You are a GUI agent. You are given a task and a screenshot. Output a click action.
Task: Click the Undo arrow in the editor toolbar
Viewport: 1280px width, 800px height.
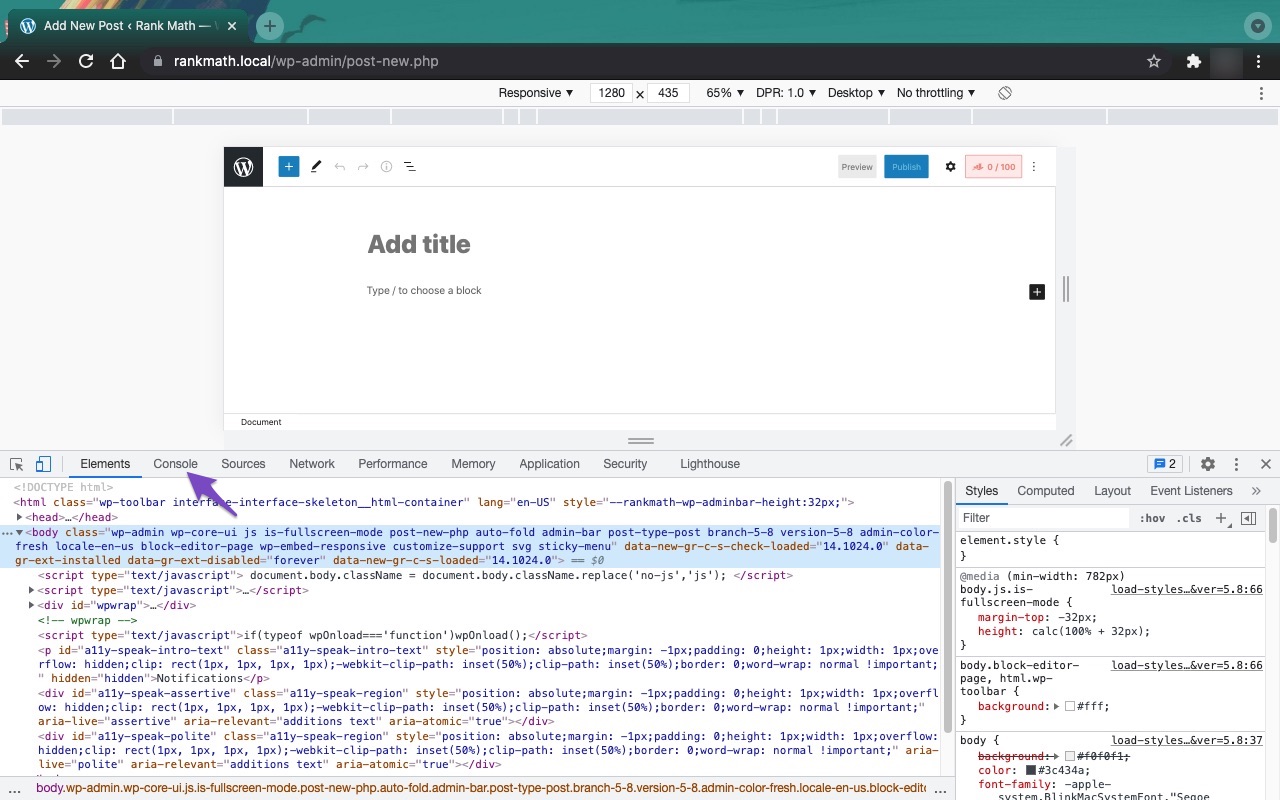point(340,167)
